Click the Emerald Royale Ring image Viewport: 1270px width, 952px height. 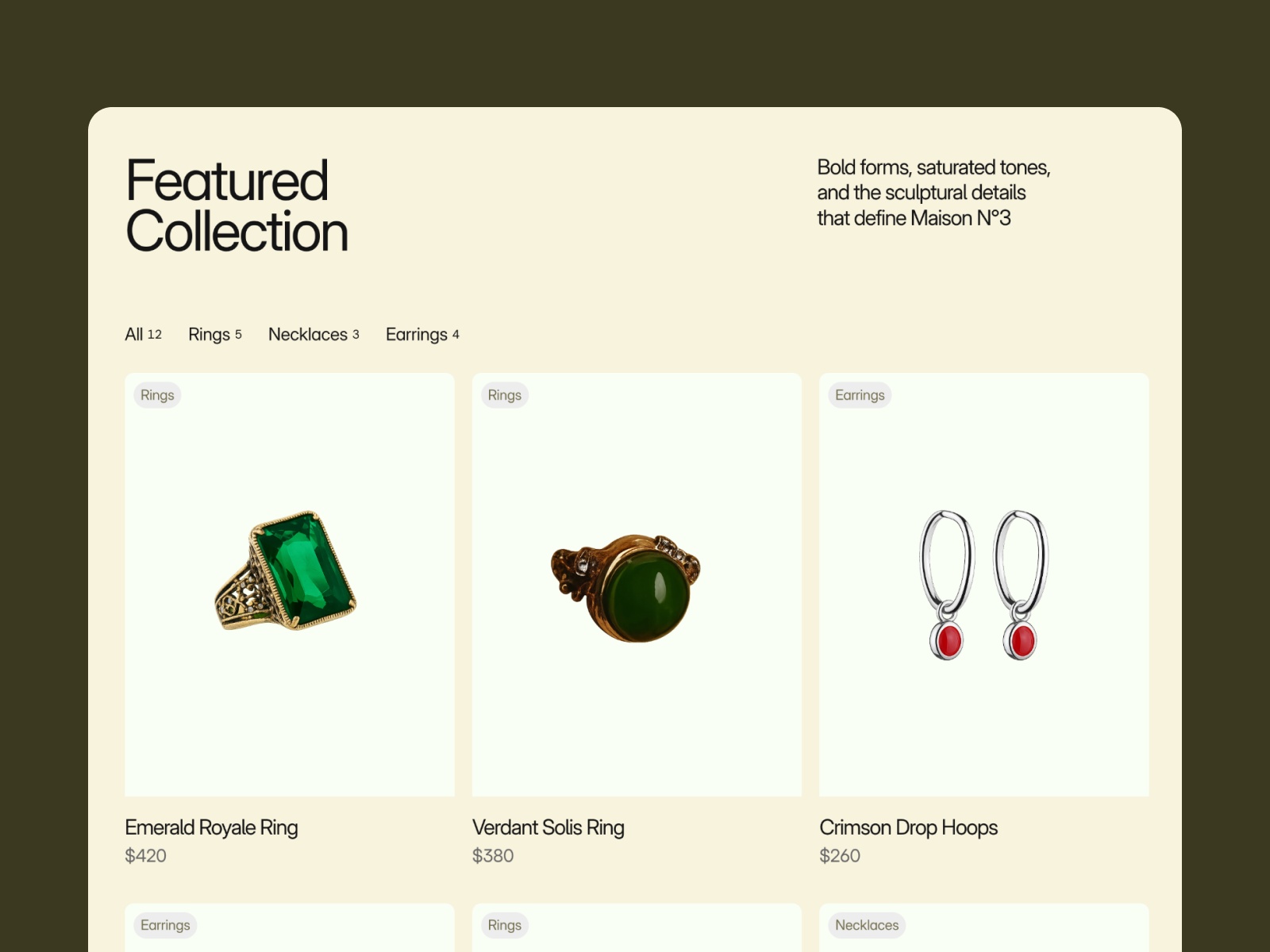pos(289,571)
